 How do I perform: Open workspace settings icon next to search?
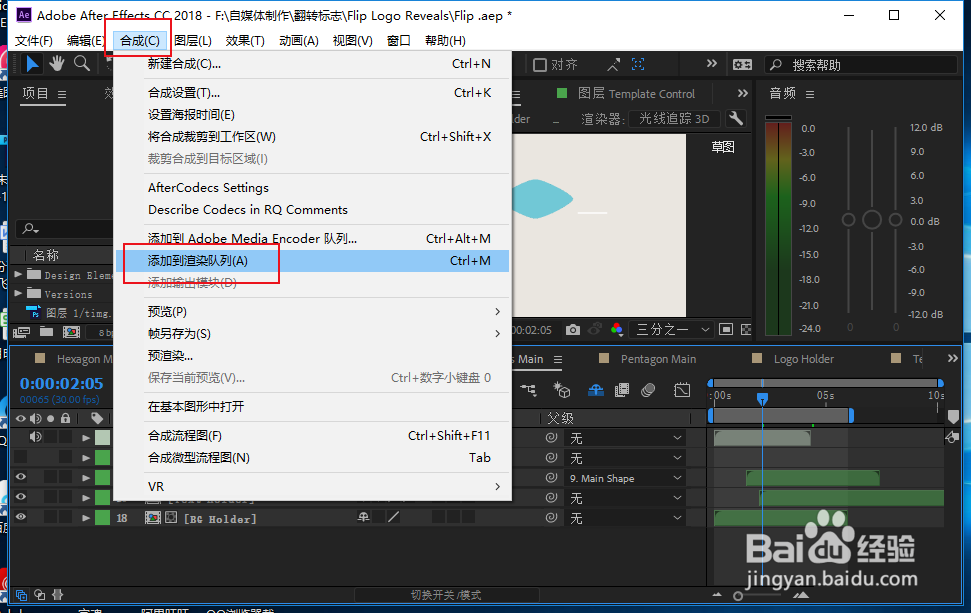(742, 64)
